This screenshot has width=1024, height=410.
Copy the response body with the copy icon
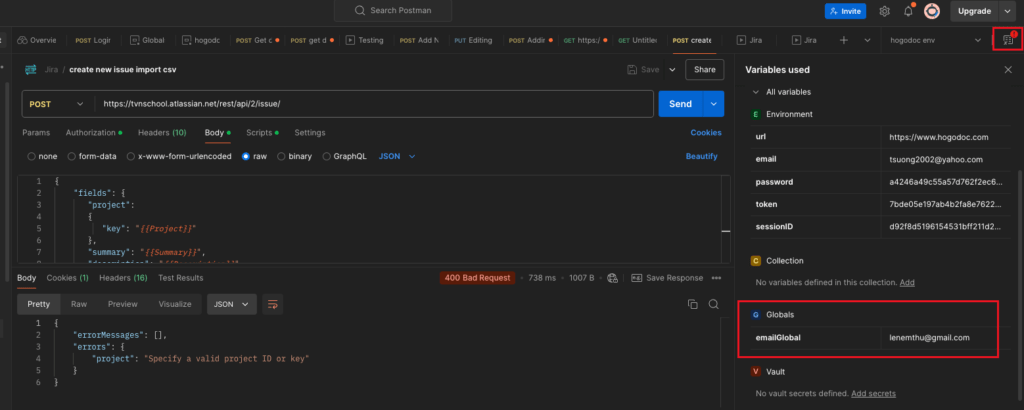click(693, 304)
